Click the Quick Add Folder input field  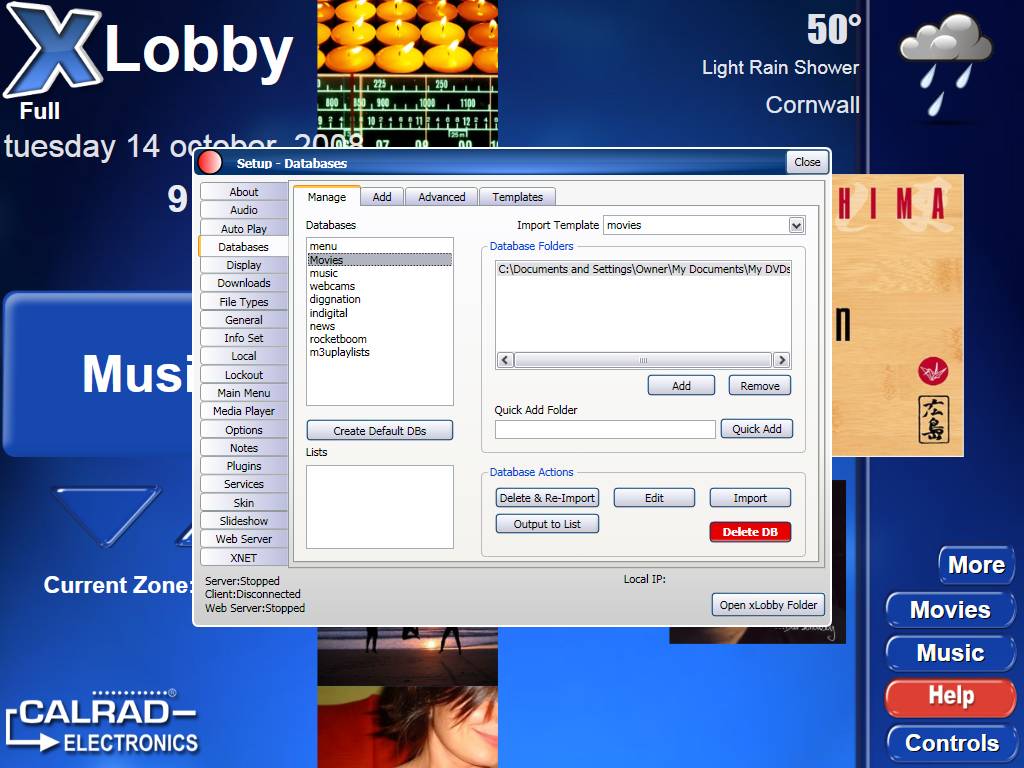click(605, 429)
